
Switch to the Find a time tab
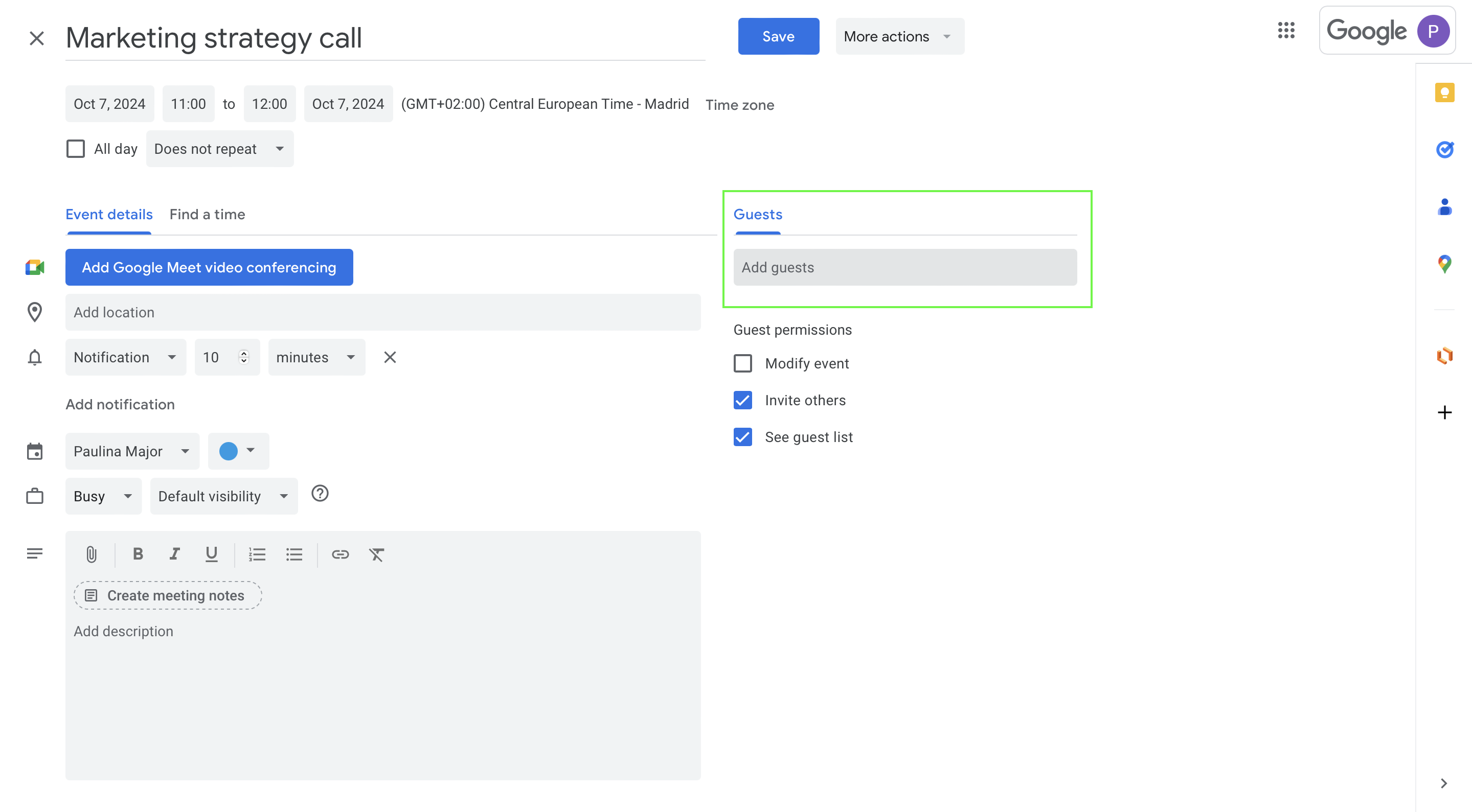(x=207, y=214)
